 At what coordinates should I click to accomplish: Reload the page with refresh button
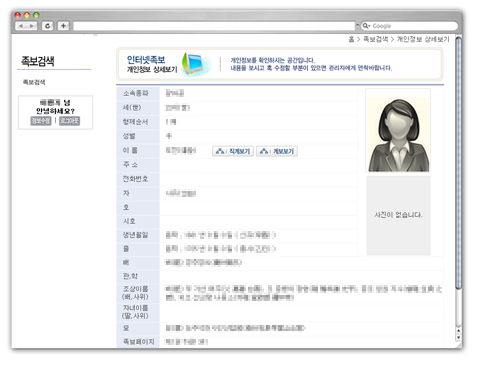[48, 26]
